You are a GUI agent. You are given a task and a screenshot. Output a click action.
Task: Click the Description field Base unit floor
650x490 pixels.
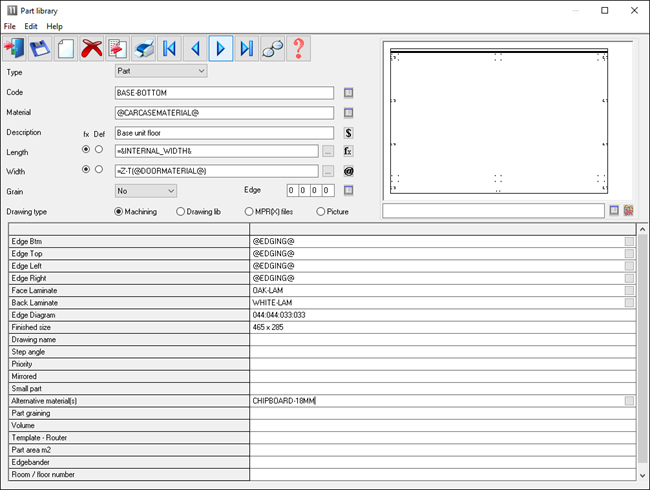[223, 132]
